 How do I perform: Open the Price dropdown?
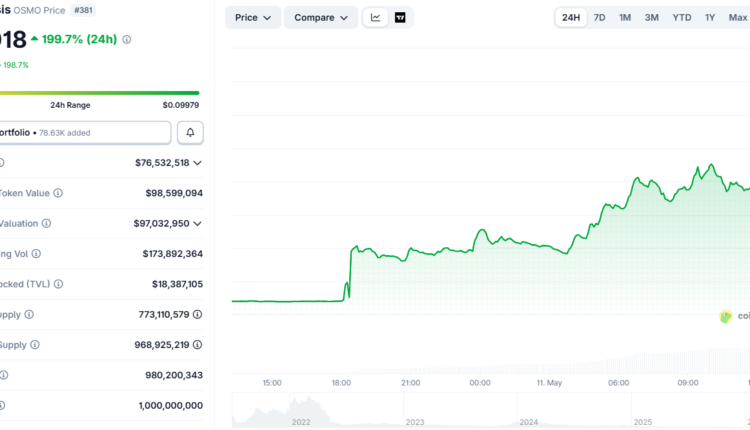pos(253,18)
